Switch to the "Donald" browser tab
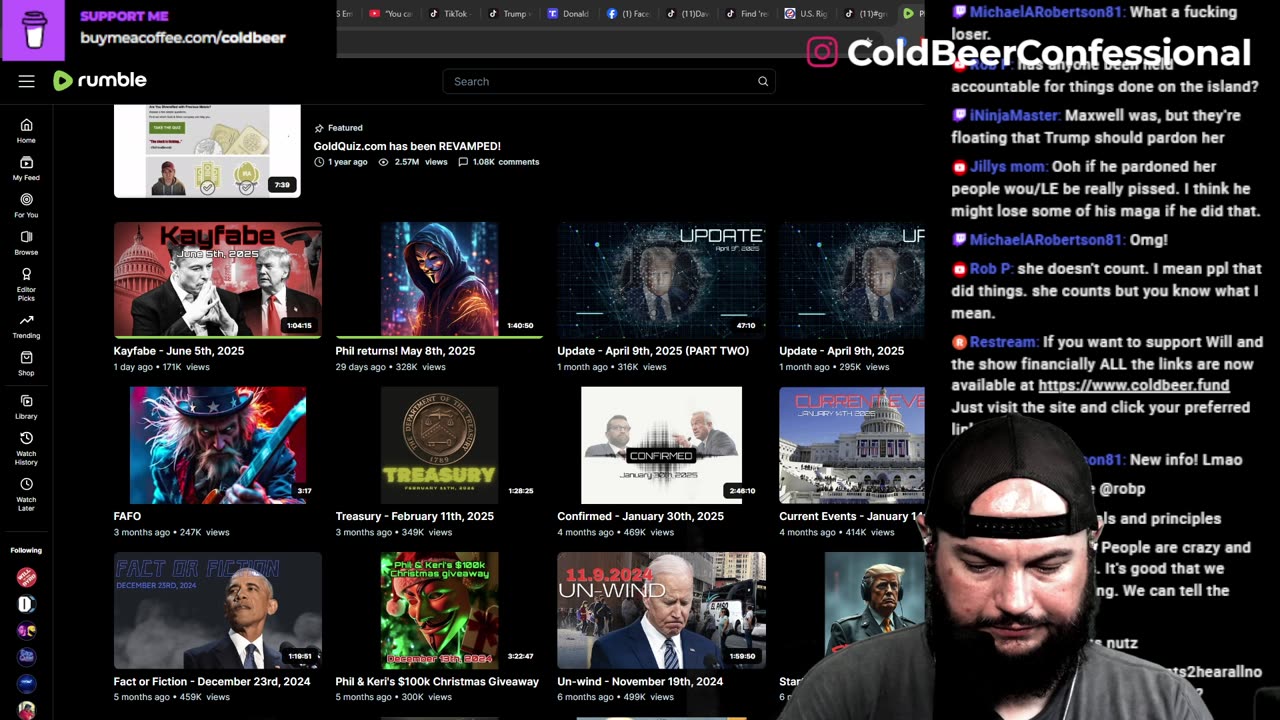Image resolution: width=1280 pixels, height=720 pixels. (568, 14)
